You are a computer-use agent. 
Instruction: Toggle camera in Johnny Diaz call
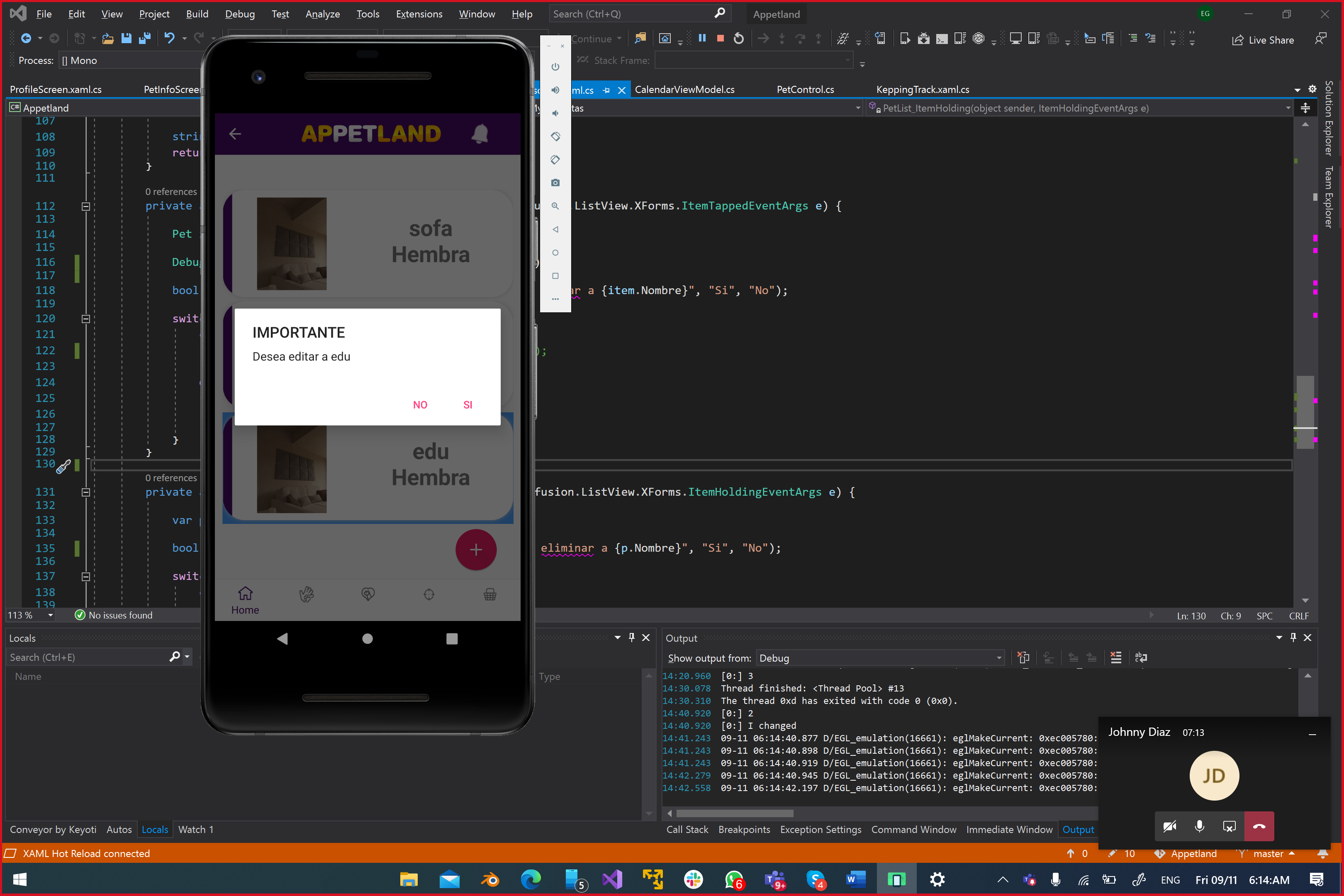point(1170,826)
